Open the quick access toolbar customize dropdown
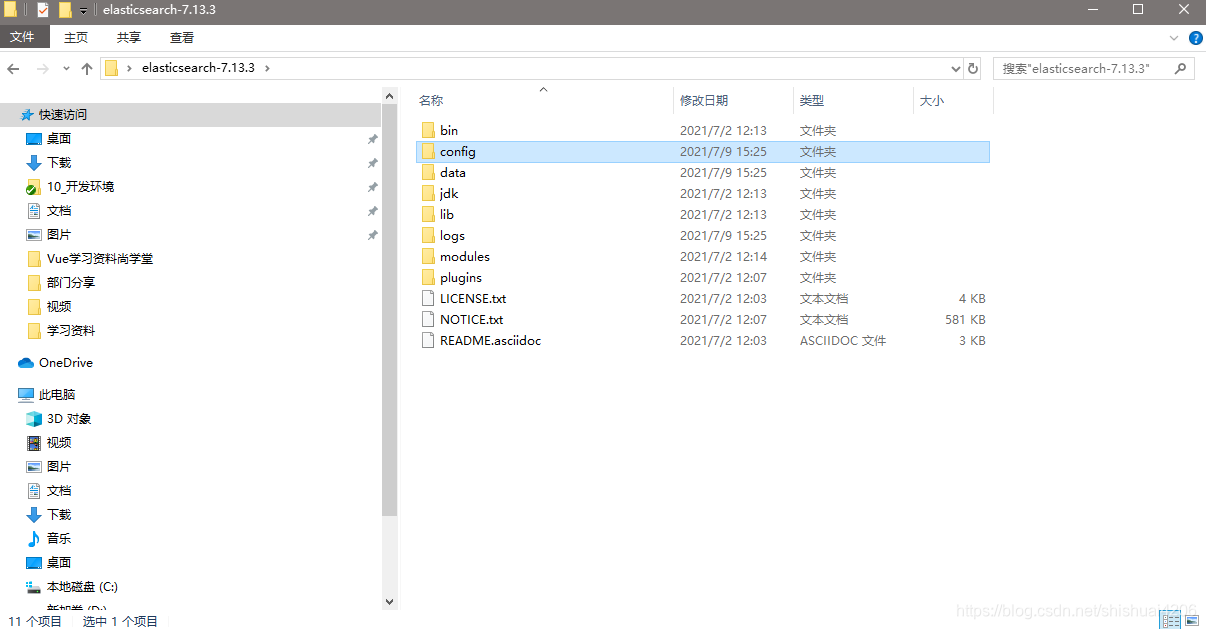Viewport: 1206px width, 629px height. (x=84, y=11)
